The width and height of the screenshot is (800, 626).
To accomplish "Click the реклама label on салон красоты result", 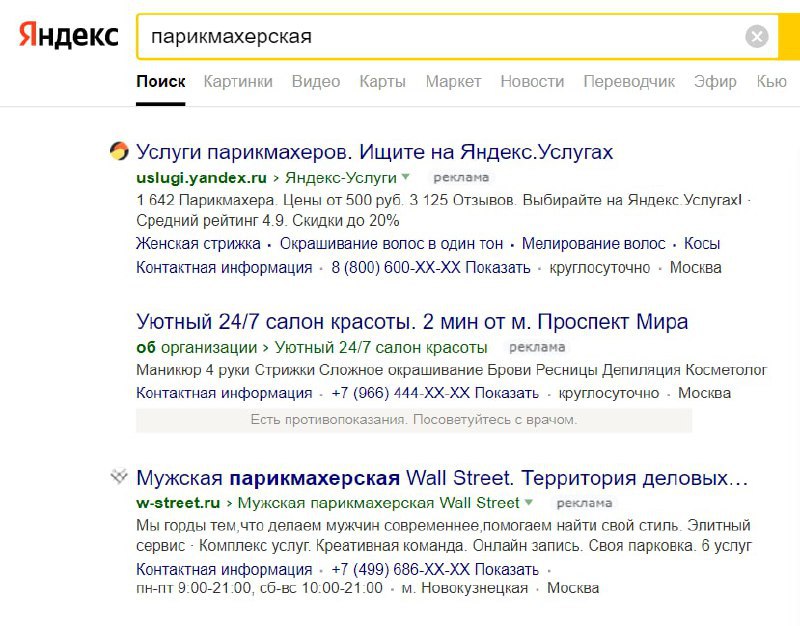I will 537,347.
